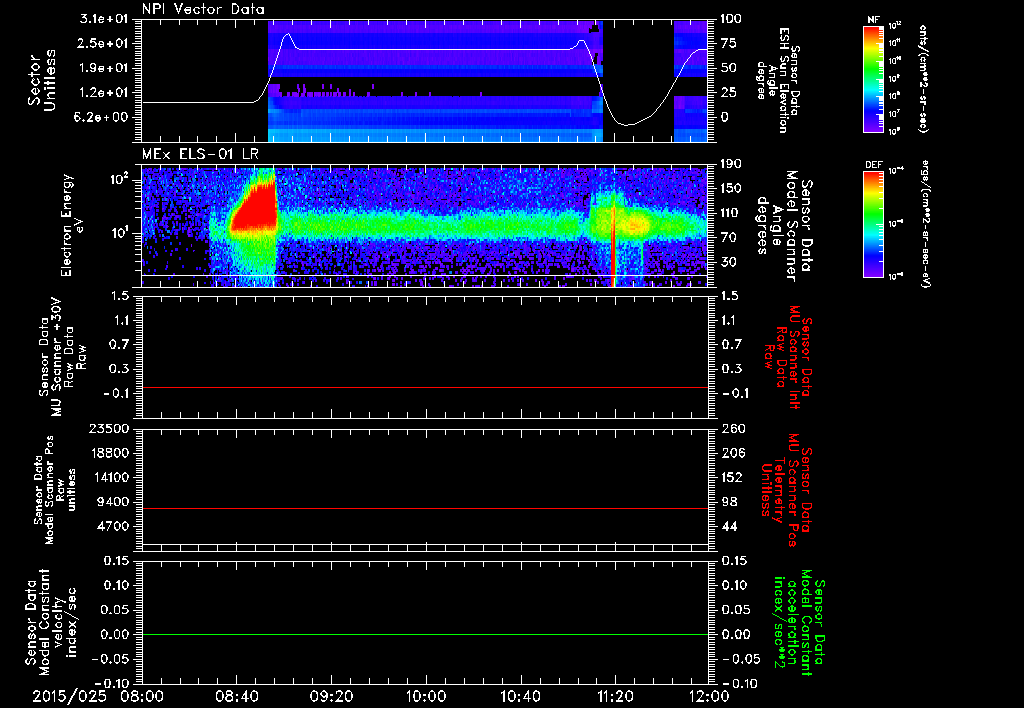The width and height of the screenshot is (1024, 708).
Task: Click the "10:40" time axis label
Action: 520,696
